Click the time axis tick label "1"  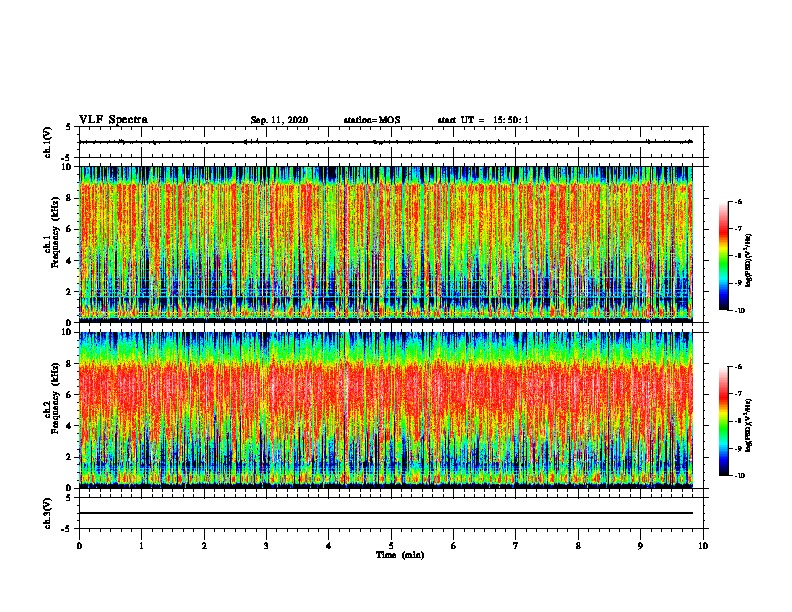[x=141, y=546]
